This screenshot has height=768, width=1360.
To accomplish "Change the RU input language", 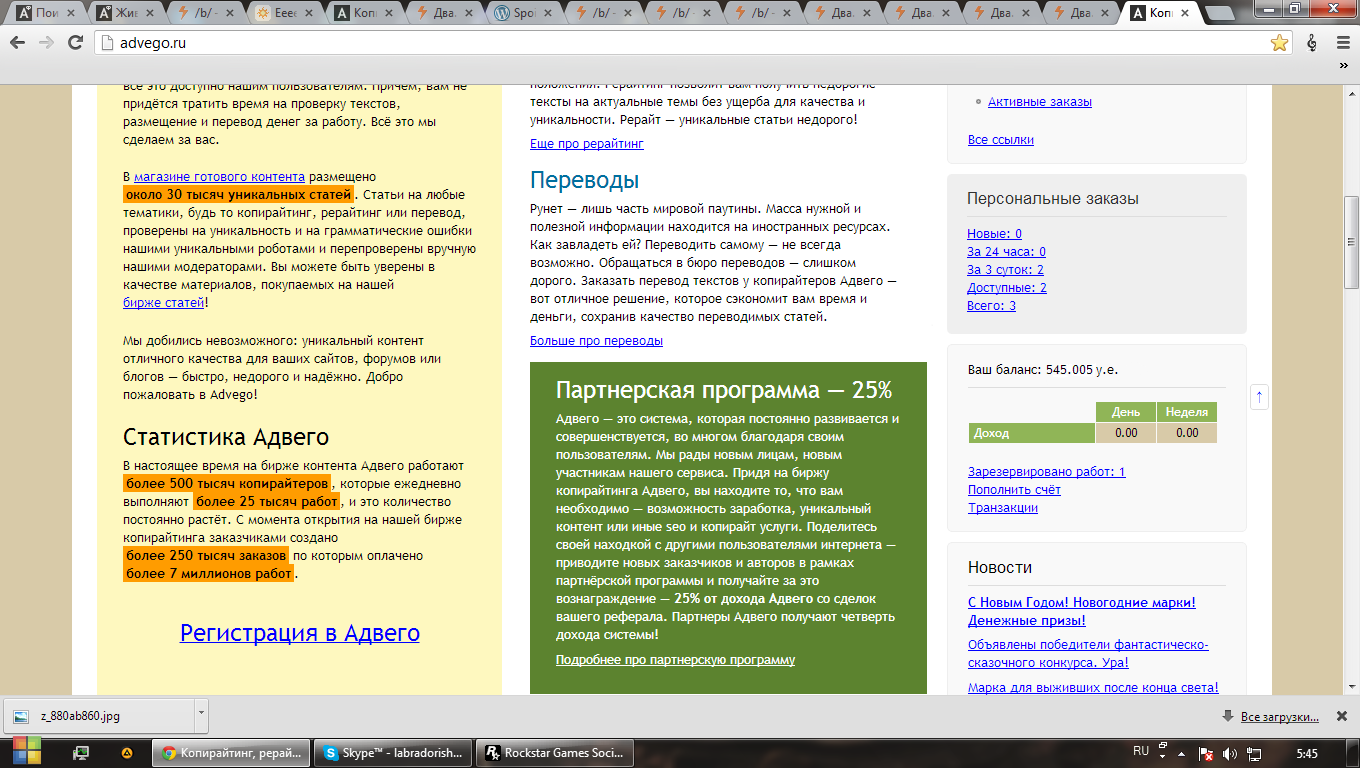I will click(x=1141, y=751).
